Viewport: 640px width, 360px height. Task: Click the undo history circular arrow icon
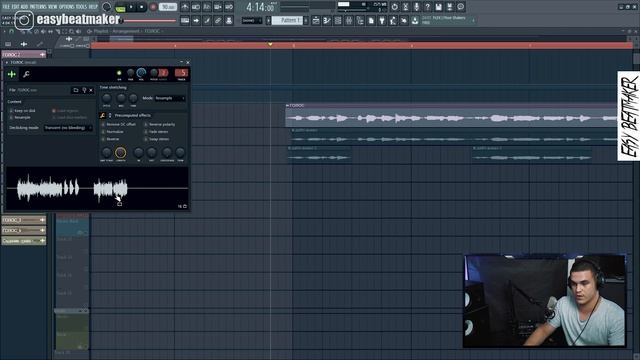coord(394,7)
